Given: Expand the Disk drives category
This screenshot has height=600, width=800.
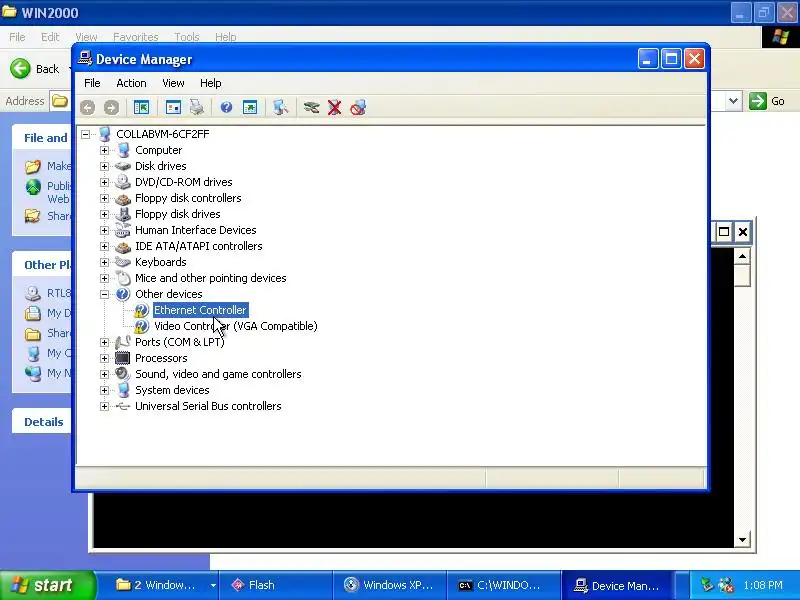Looking at the screenshot, I should click(x=105, y=166).
